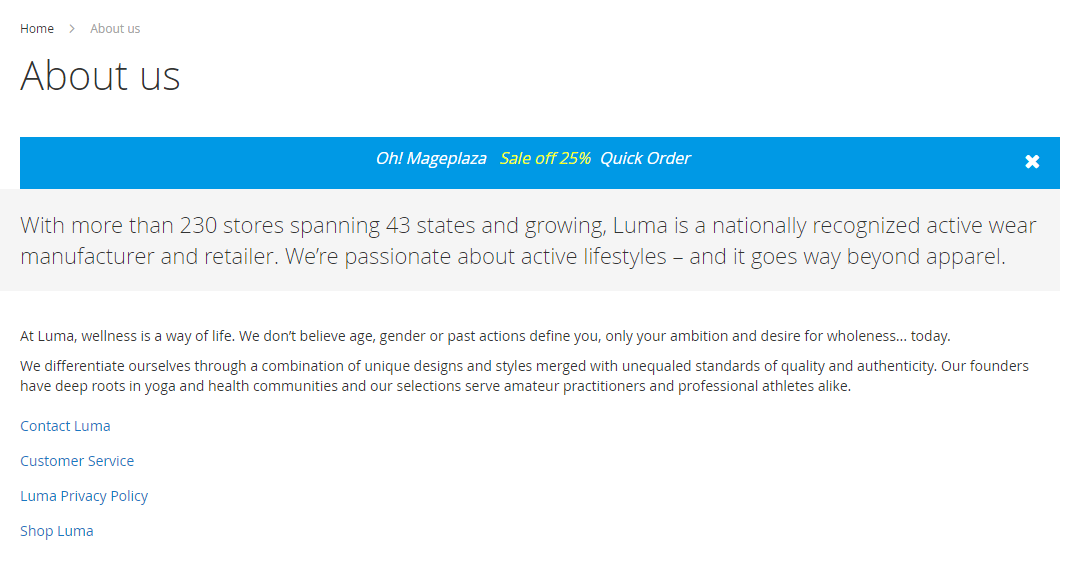Viewport: 1069px width, 565px height.
Task: Click the 'beyond apparel' intro text
Action: (926, 256)
